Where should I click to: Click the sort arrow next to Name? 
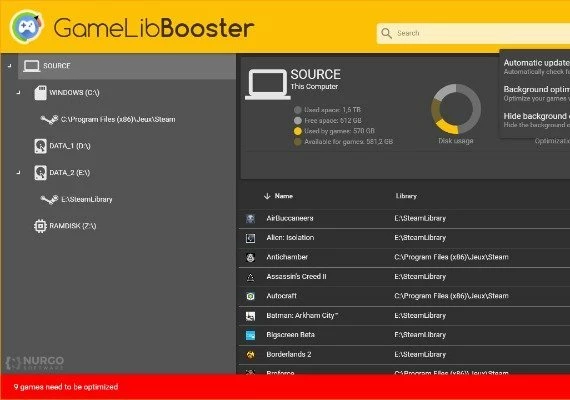(267, 196)
